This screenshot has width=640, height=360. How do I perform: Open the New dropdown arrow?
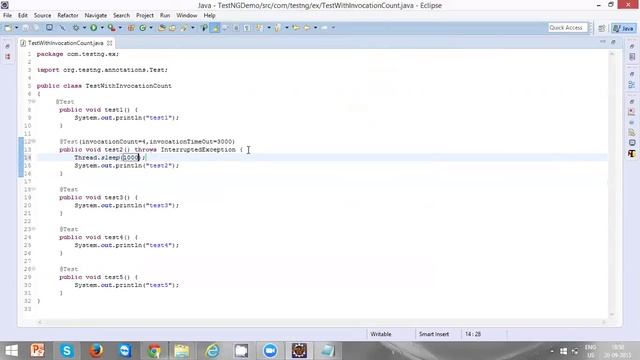click(x=16, y=28)
